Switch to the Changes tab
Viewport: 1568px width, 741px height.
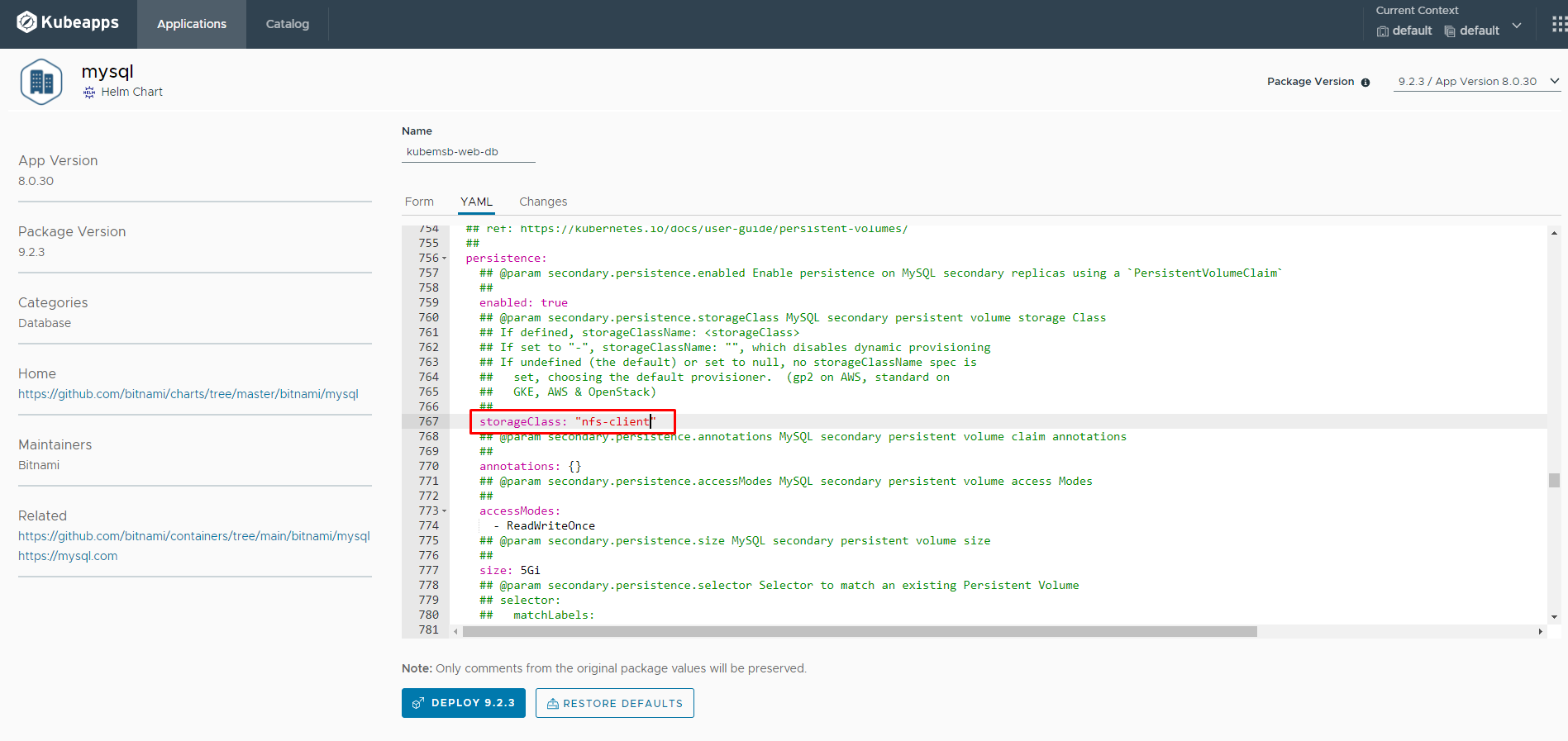click(x=543, y=202)
